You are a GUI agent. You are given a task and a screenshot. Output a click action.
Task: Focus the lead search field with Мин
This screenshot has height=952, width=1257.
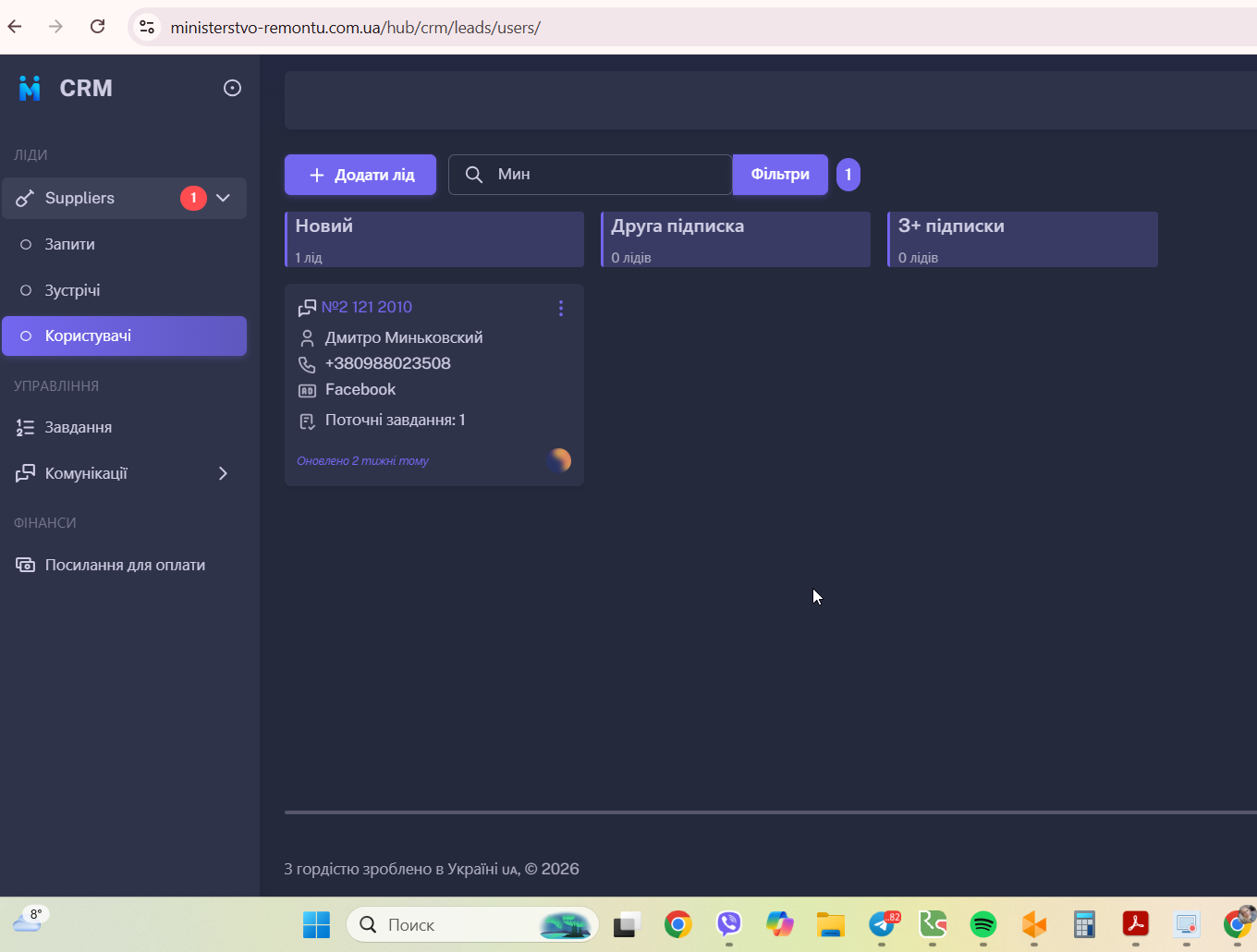click(x=590, y=175)
